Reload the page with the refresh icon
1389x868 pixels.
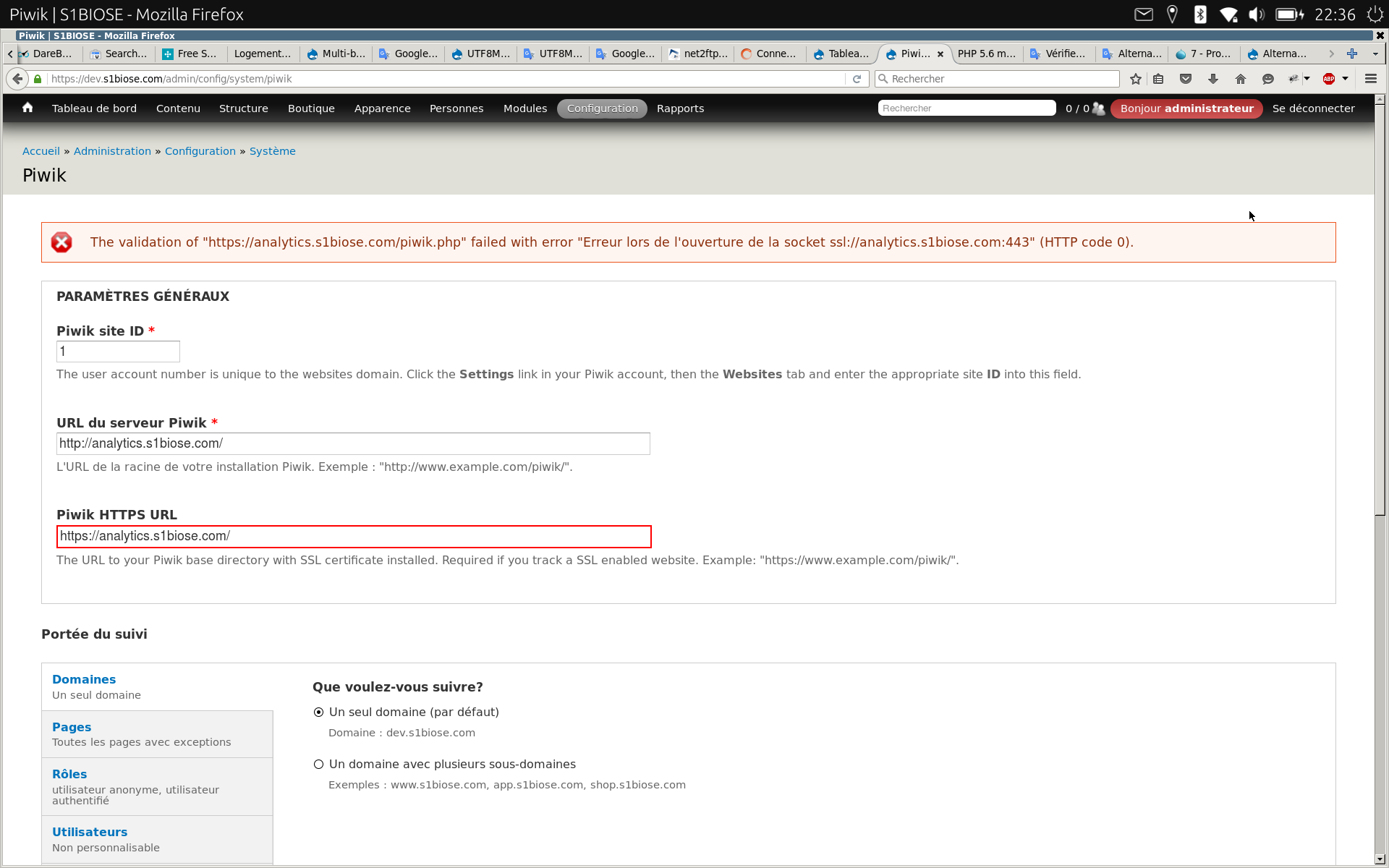coord(857,79)
